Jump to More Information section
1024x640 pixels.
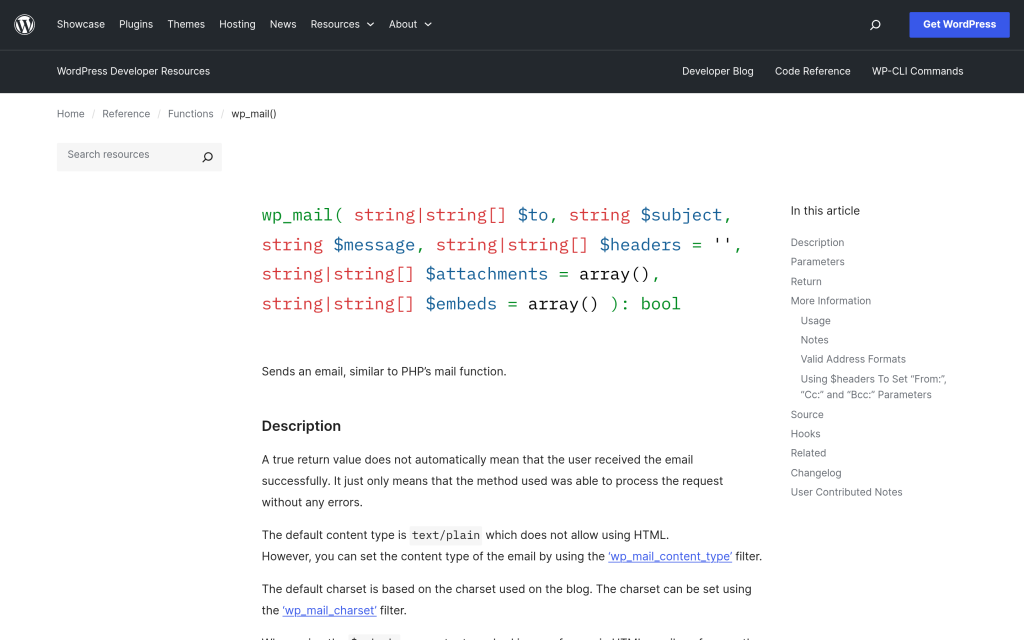point(831,301)
